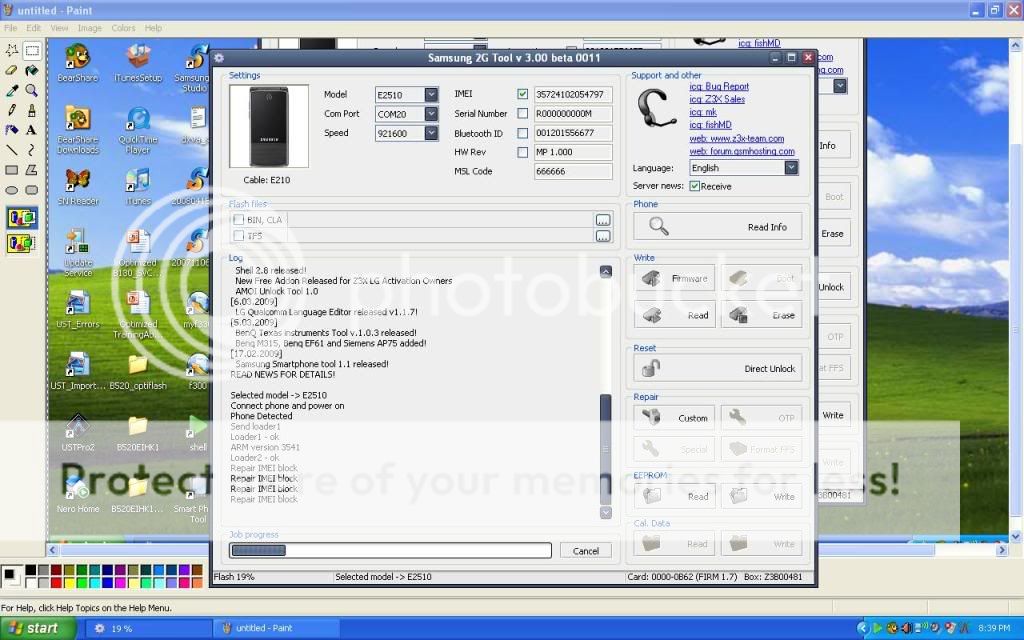Select the Rectangle shape tool in Paint
This screenshot has width=1024, height=640.
pos(12,170)
